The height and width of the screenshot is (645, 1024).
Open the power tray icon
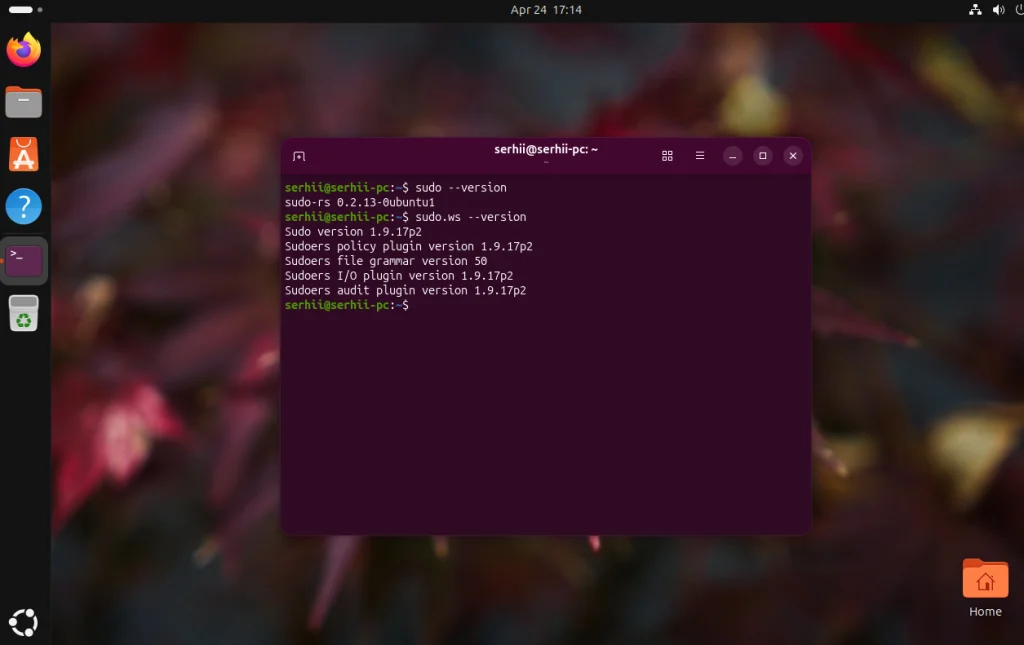[x=1019, y=10]
